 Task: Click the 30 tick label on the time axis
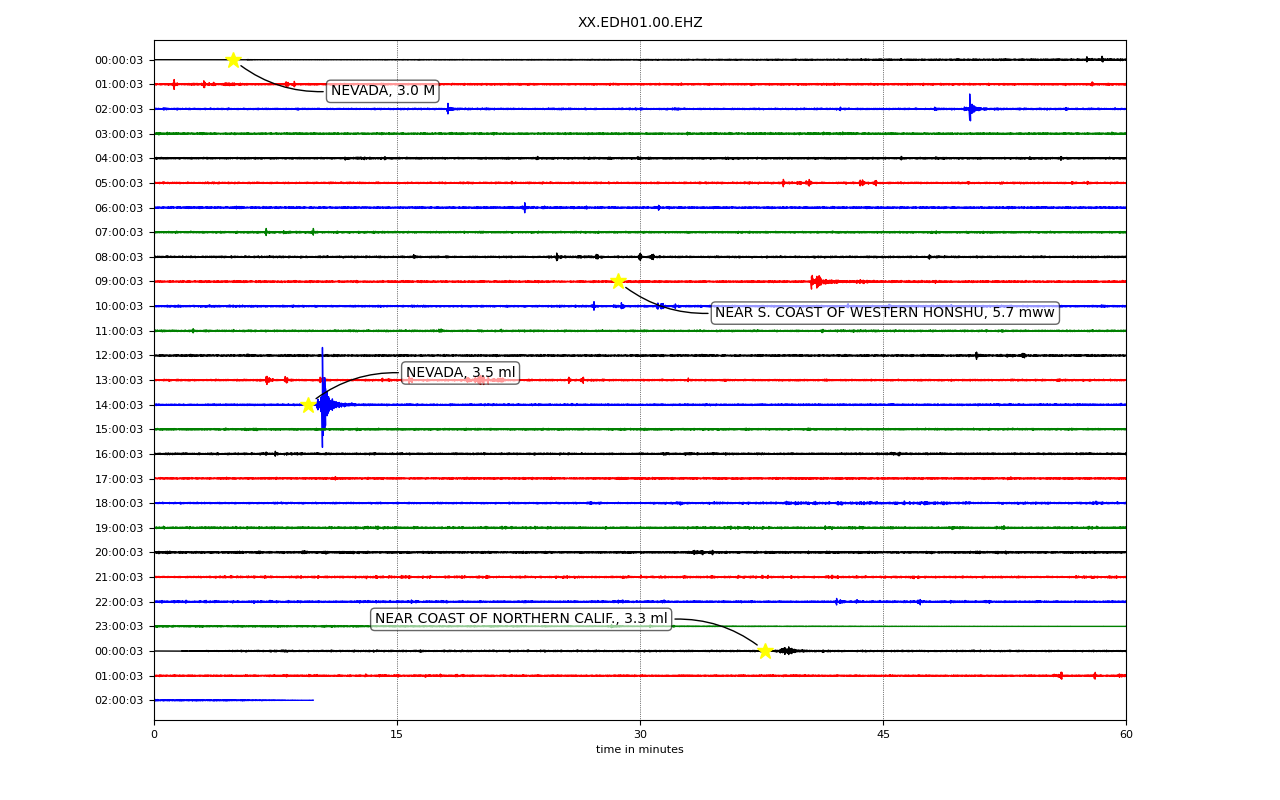[640, 735]
